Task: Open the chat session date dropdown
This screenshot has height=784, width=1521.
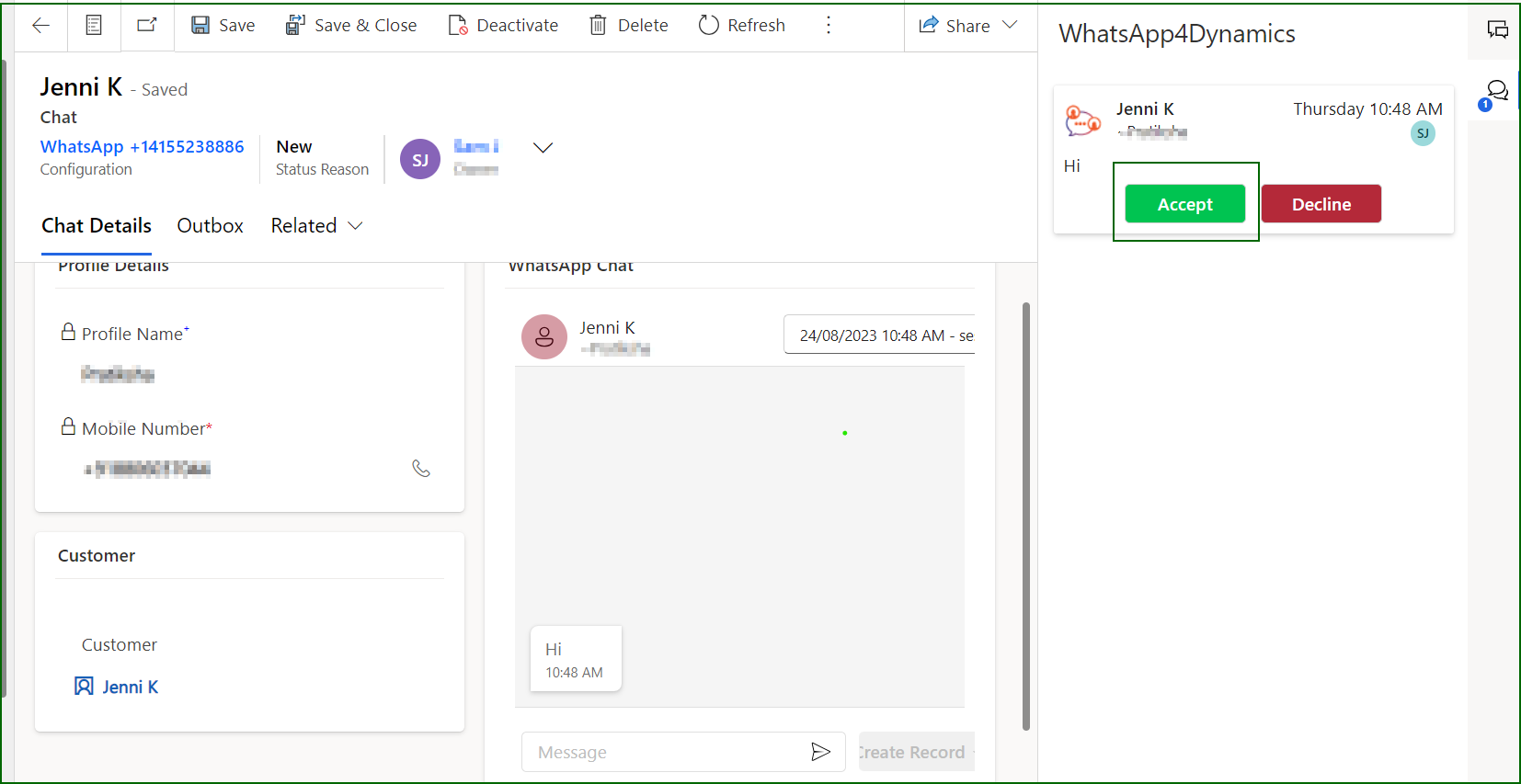Action: [879, 335]
